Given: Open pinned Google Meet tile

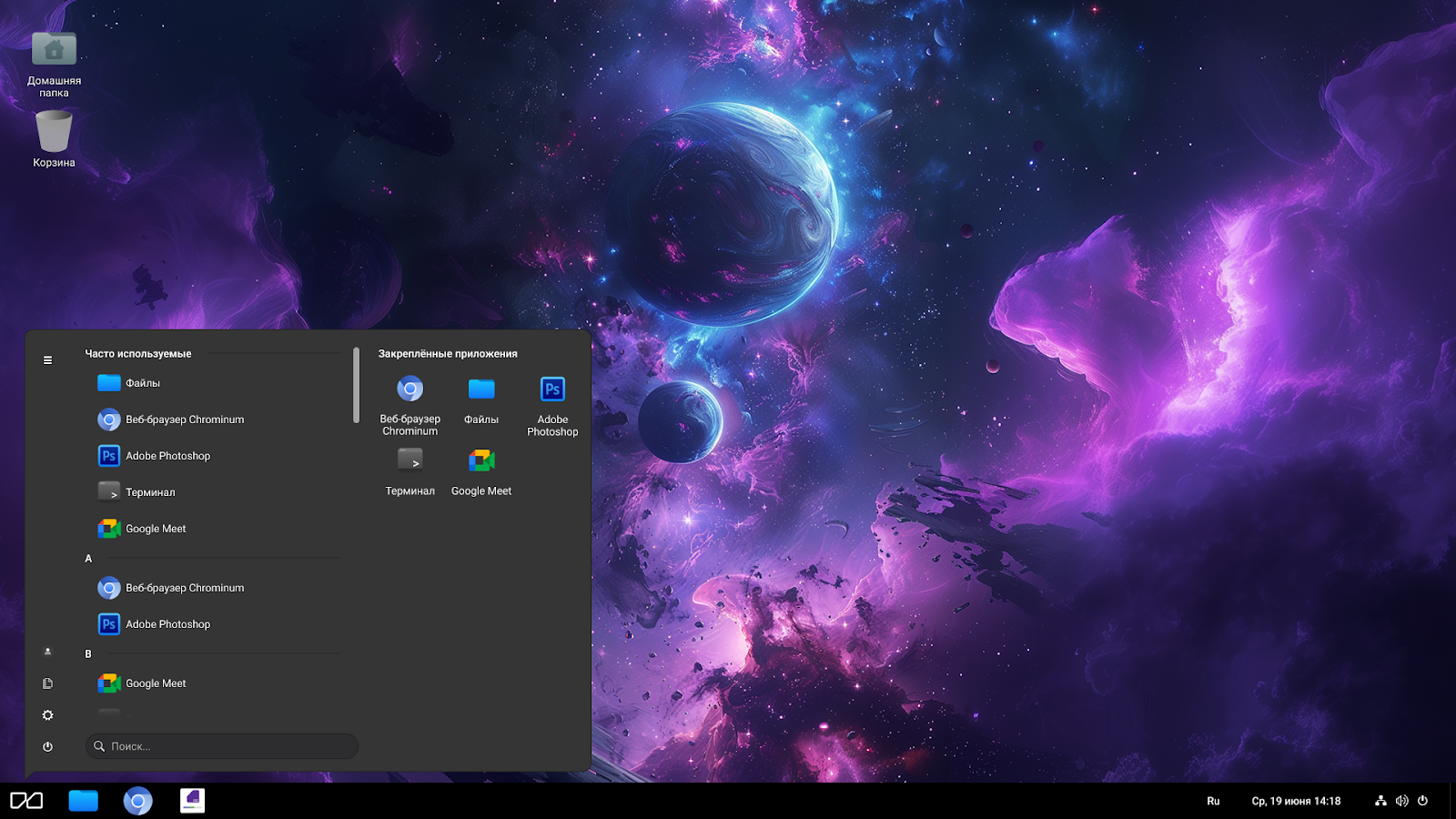Looking at the screenshot, I should [481, 471].
